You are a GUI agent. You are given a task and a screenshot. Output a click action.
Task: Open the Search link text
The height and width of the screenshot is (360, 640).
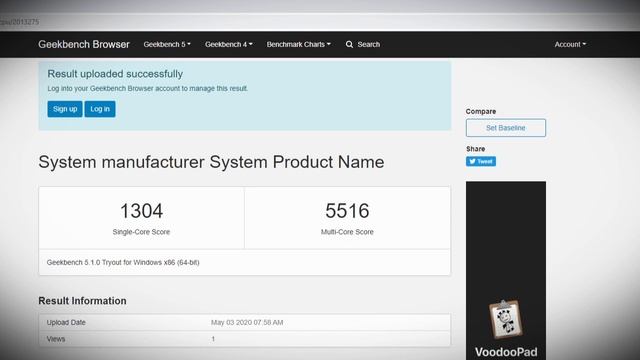(x=369, y=44)
